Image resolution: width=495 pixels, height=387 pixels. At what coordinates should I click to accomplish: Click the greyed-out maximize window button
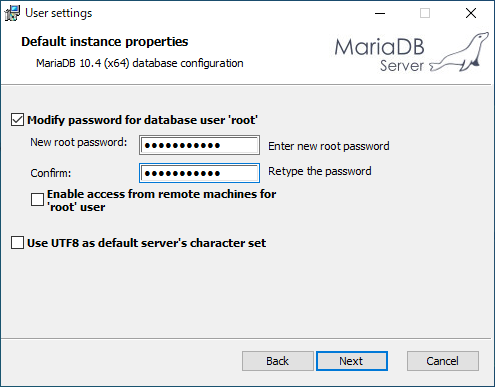point(425,13)
